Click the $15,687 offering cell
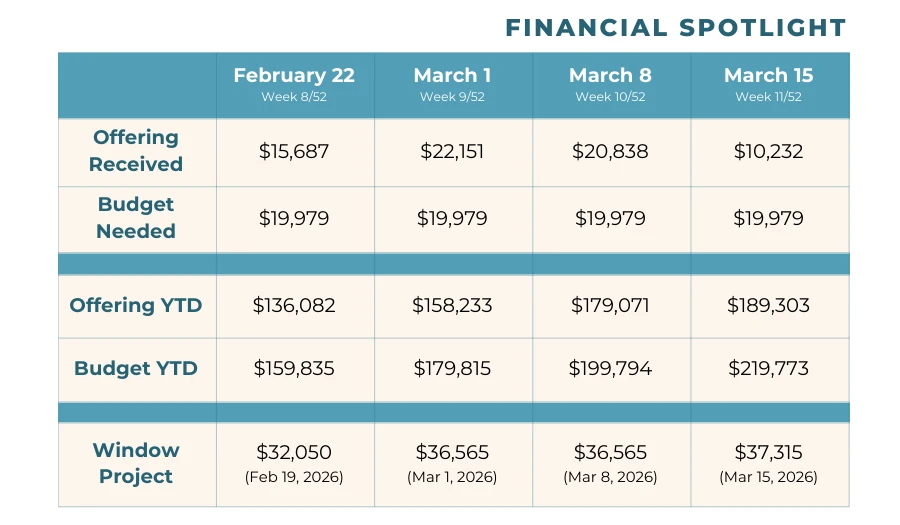 click(294, 152)
